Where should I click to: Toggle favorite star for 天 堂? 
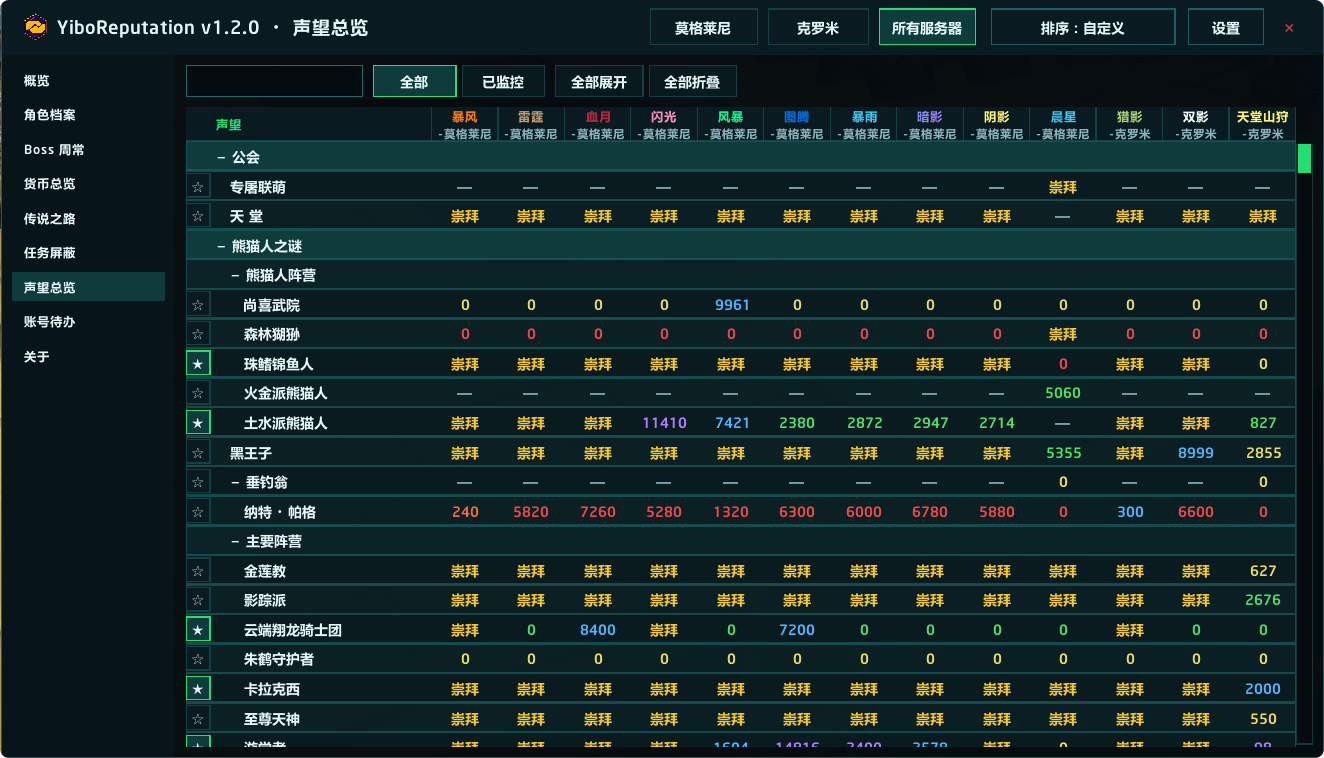(198, 216)
